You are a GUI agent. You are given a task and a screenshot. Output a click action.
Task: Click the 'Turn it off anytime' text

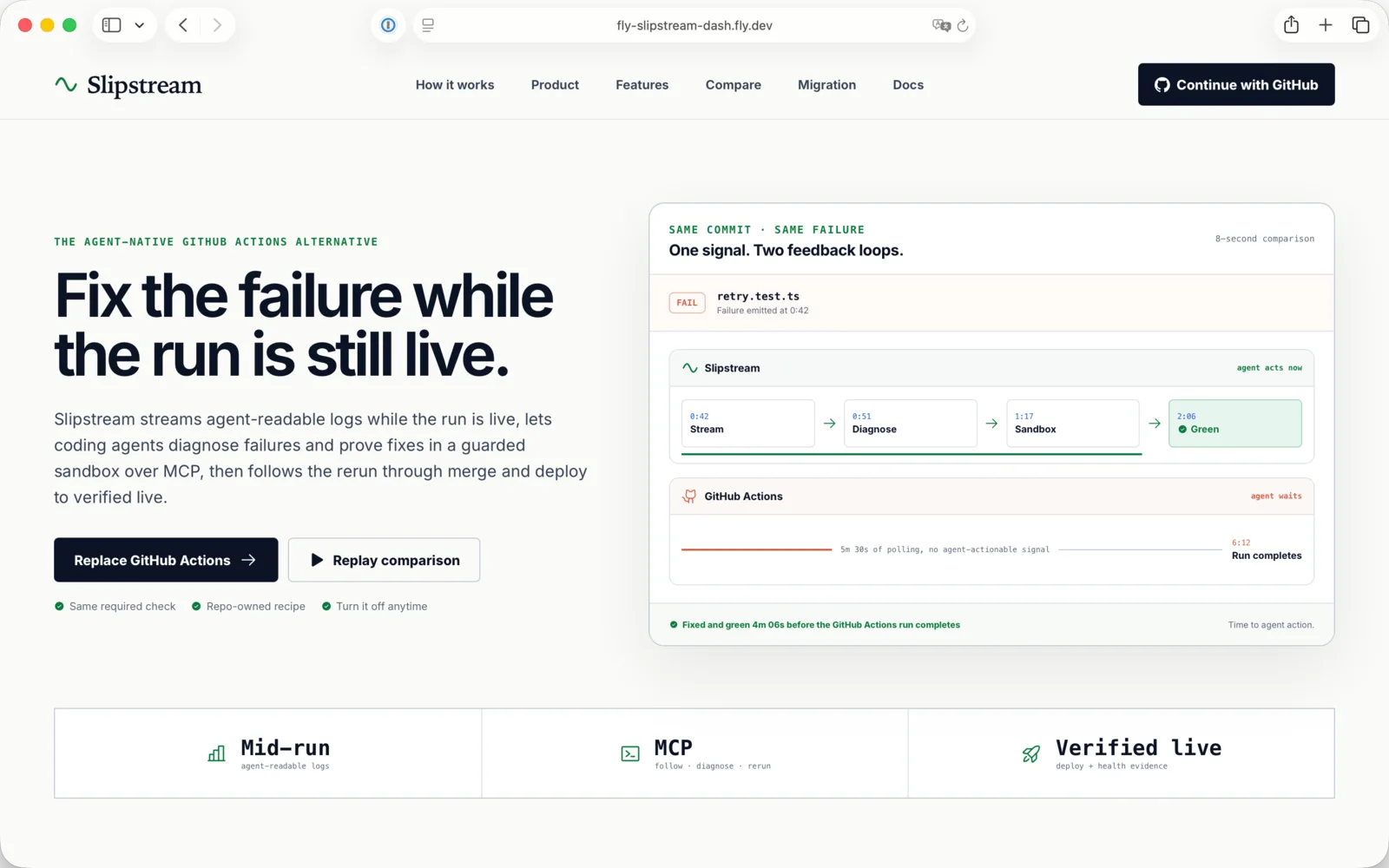[382, 607]
